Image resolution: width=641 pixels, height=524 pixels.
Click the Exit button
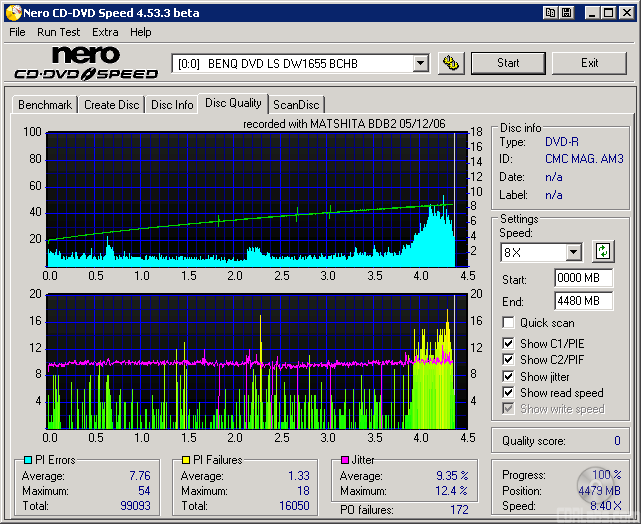point(589,63)
